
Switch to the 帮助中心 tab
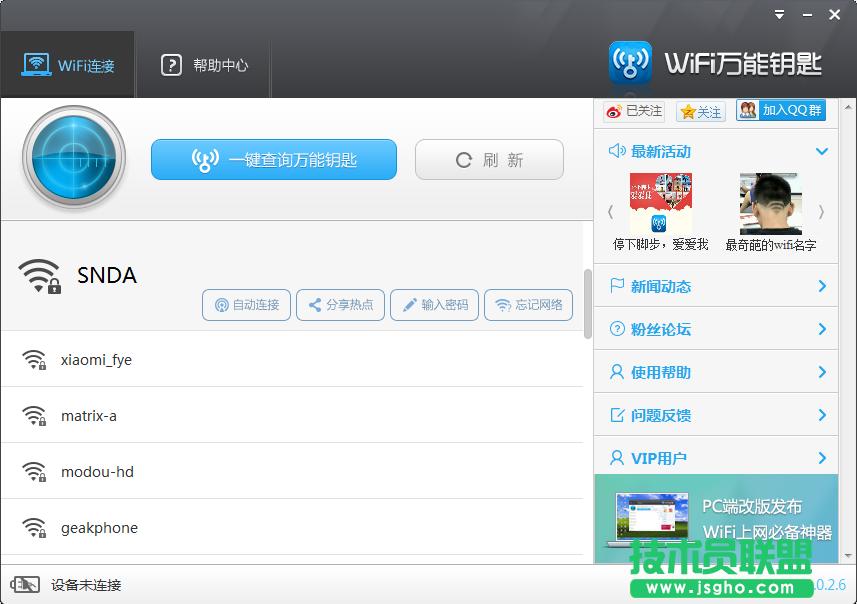coord(203,64)
